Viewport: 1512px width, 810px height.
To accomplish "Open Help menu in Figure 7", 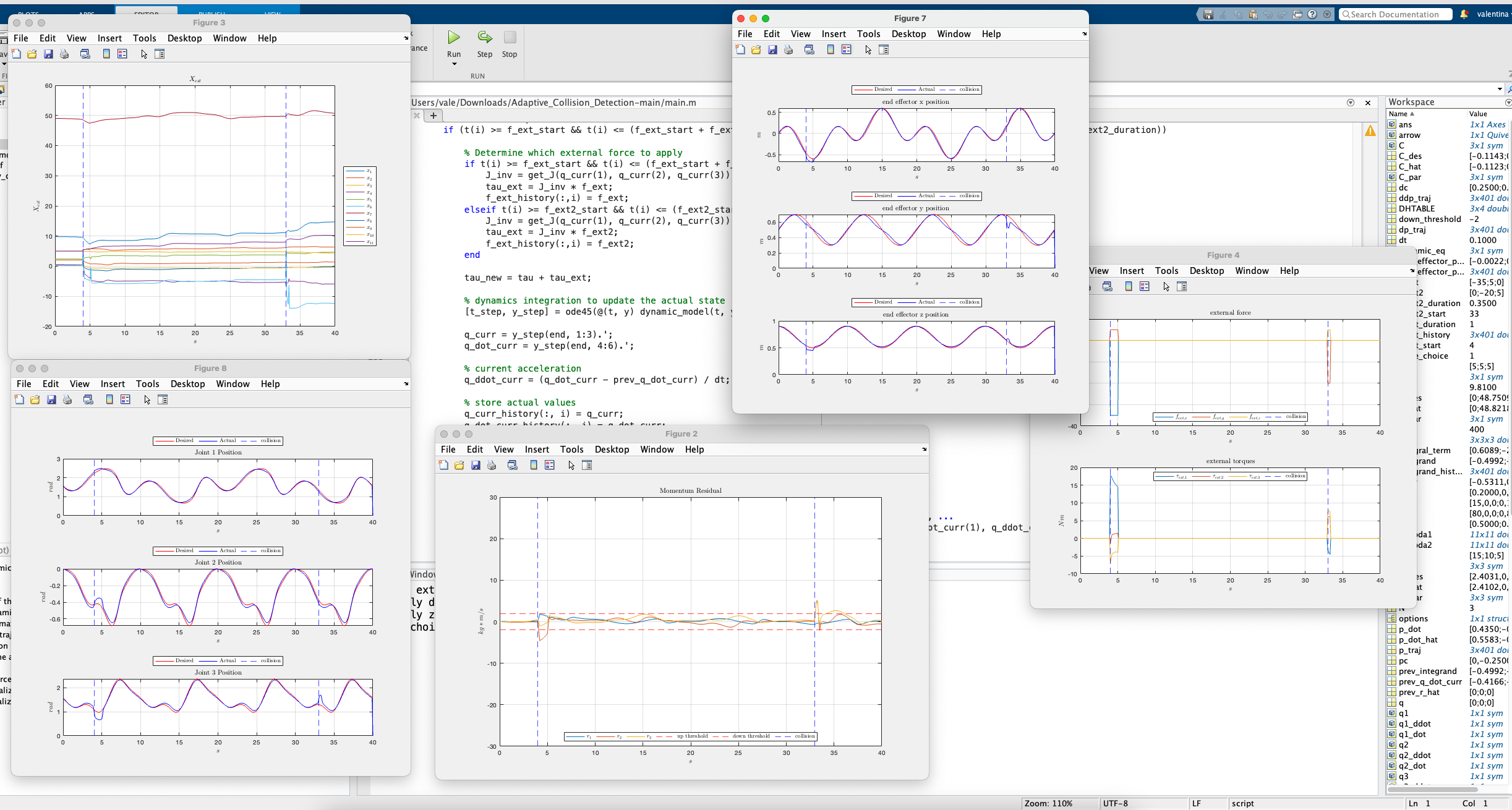I will pyautogui.click(x=991, y=34).
